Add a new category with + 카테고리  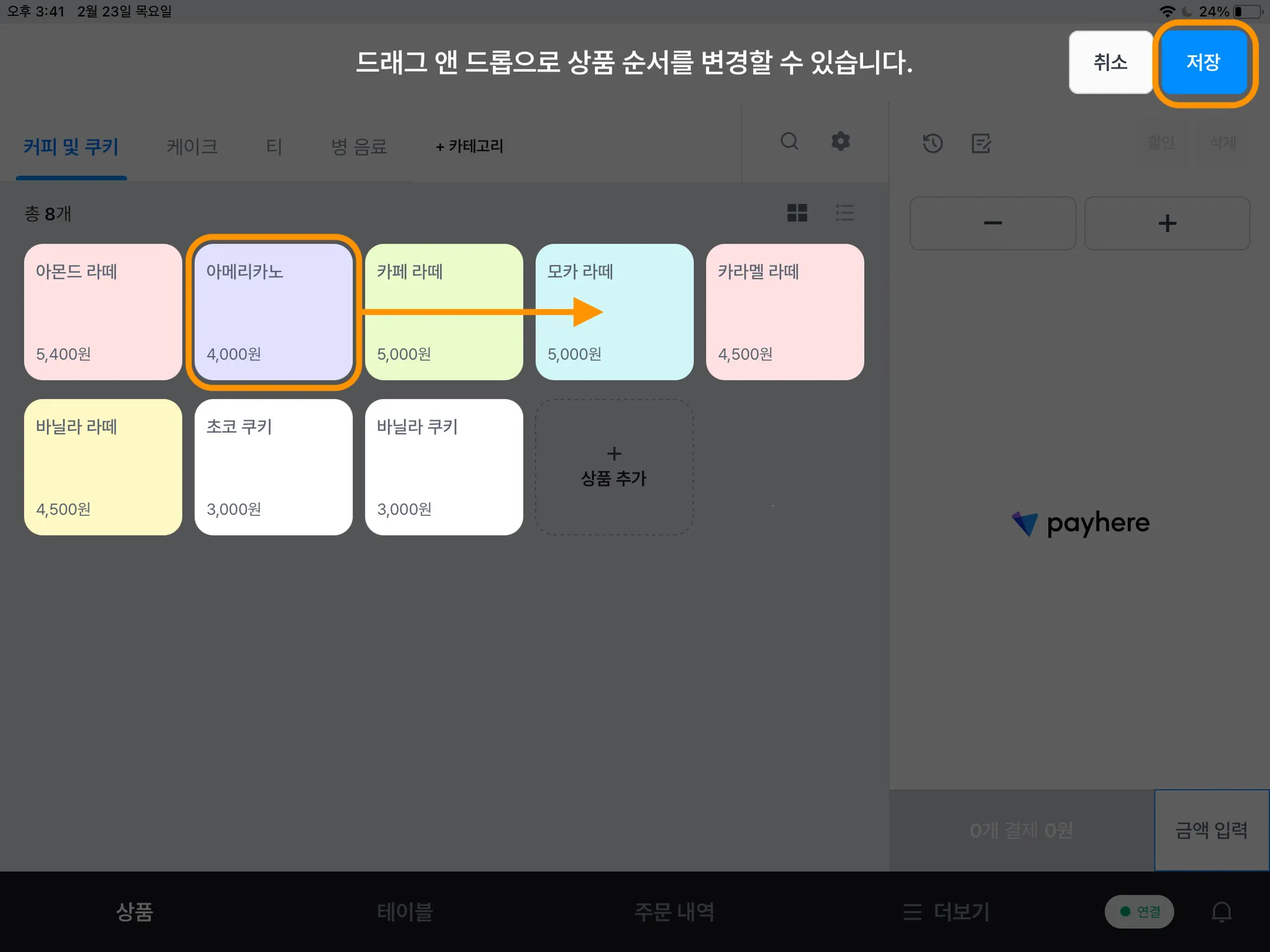click(469, 147)
